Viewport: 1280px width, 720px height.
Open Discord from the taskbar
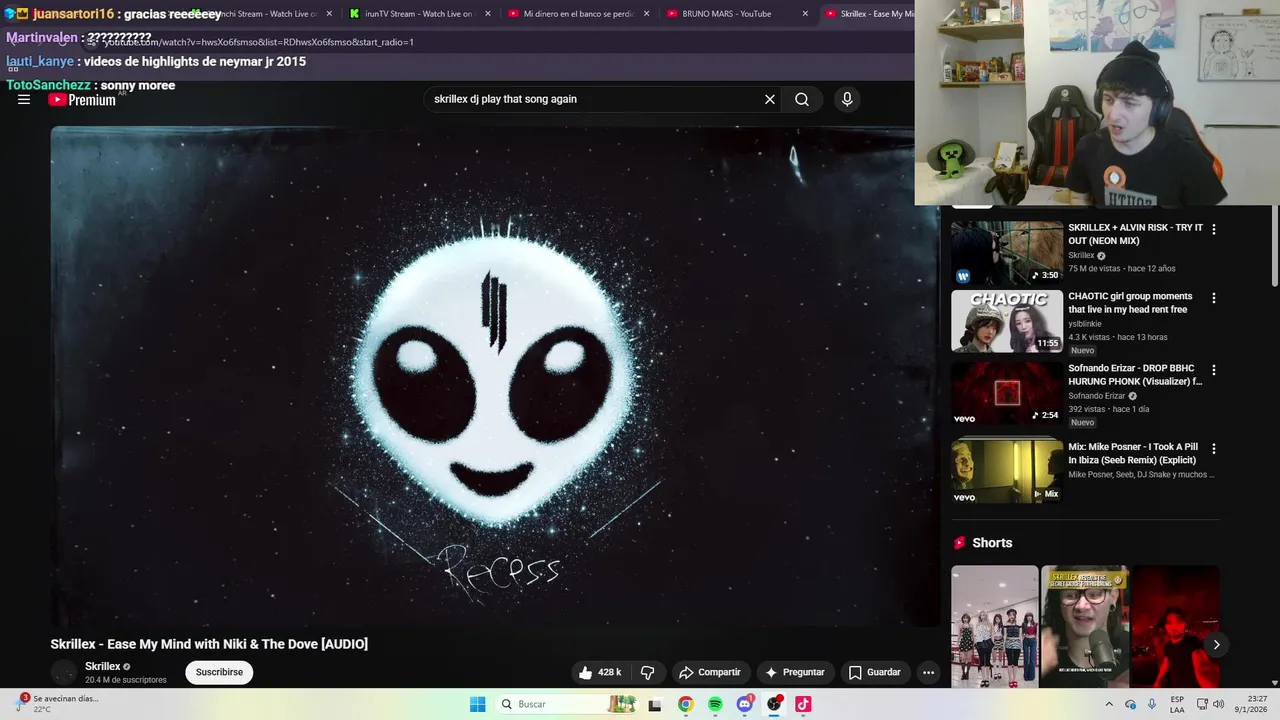tap(744, 704)
